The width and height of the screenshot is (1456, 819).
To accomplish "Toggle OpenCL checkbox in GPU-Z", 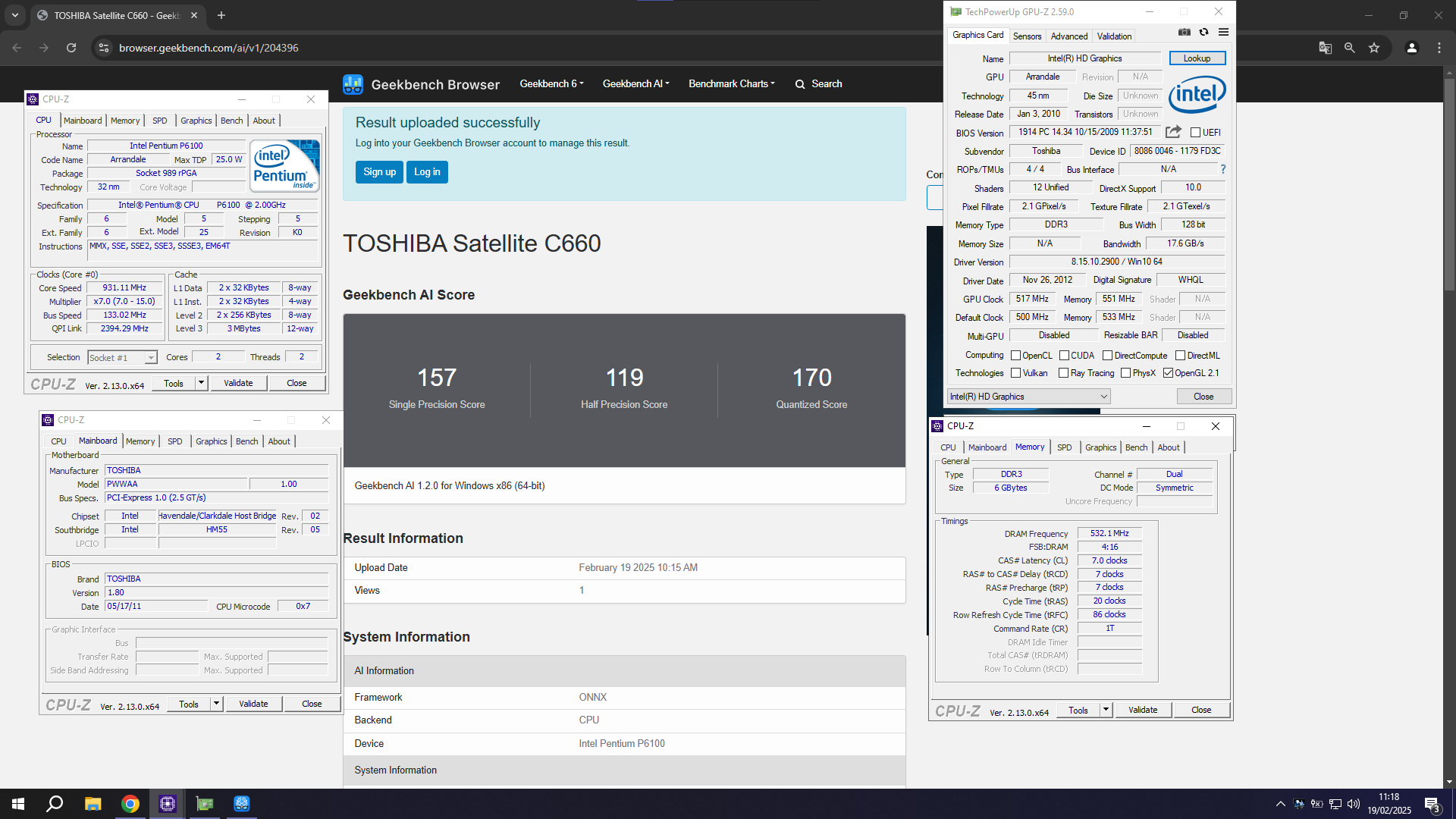I will click(1015, 356).
